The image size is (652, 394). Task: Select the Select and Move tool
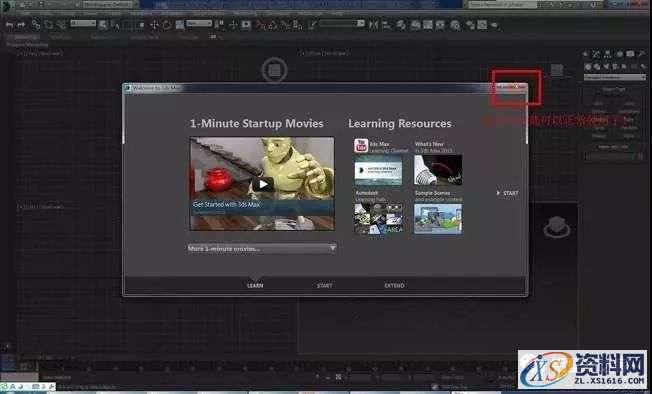click(x=154, y=25)
